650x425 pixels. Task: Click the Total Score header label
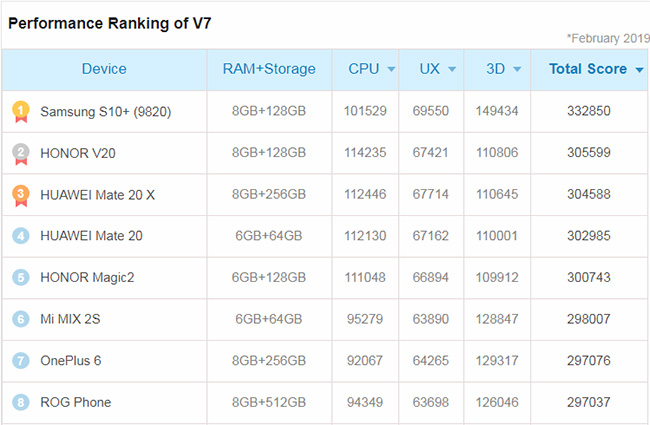pos(588,69)
